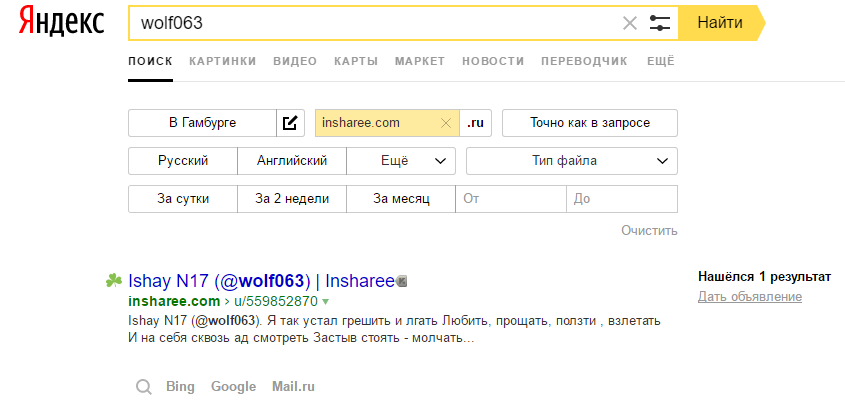
Task: Remove the insharee.com site filter
Action: click(446, 123)
